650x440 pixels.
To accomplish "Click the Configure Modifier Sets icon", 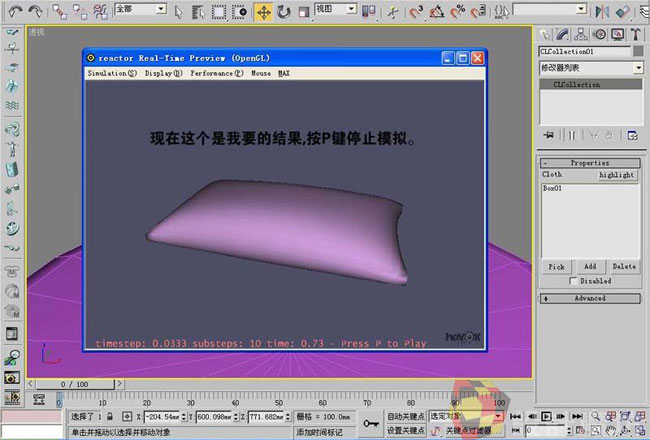I will 632,136.
